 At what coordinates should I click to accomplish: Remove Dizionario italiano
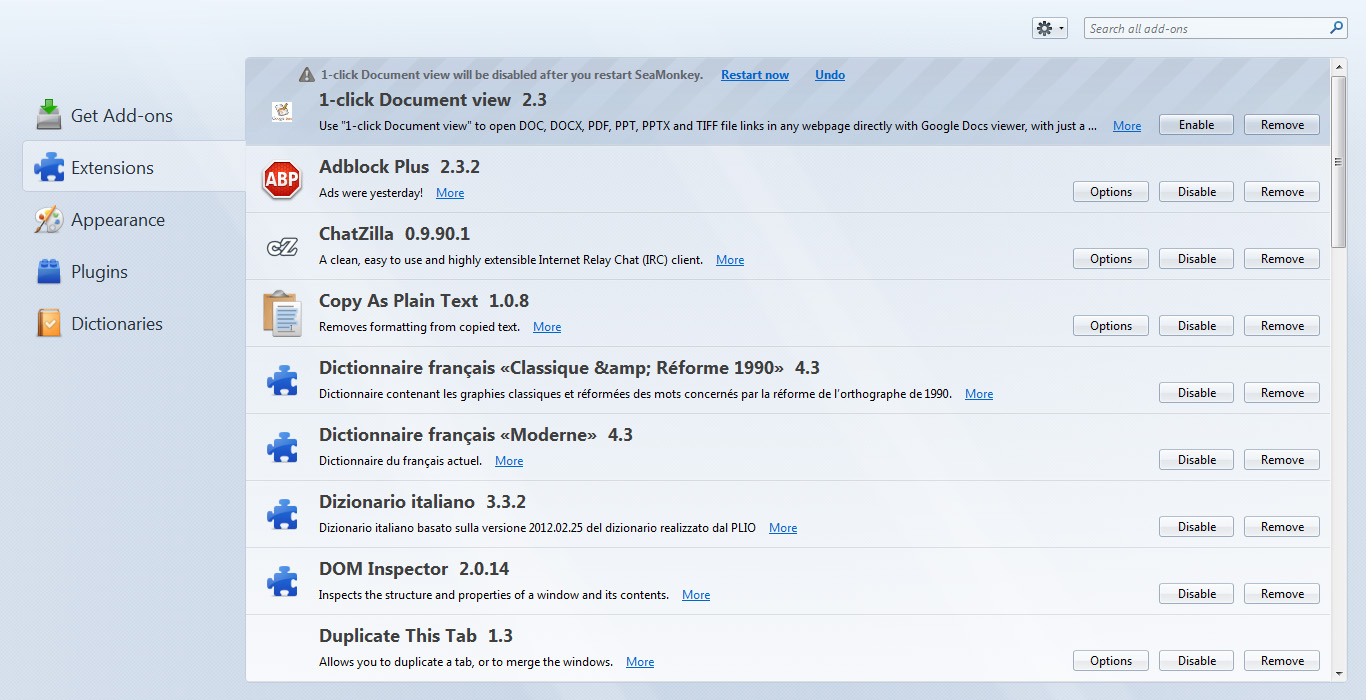click(x=1282, y=527)
